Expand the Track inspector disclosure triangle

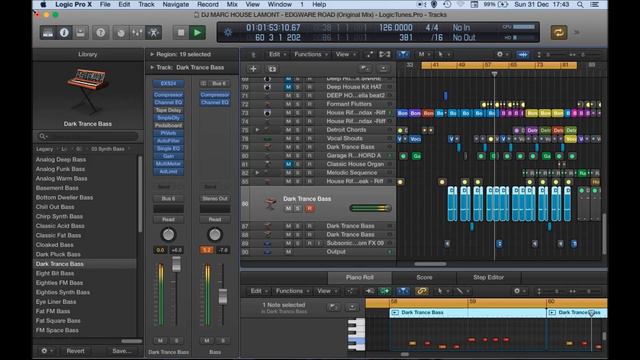pyautogui.click(x=152, y=67)
